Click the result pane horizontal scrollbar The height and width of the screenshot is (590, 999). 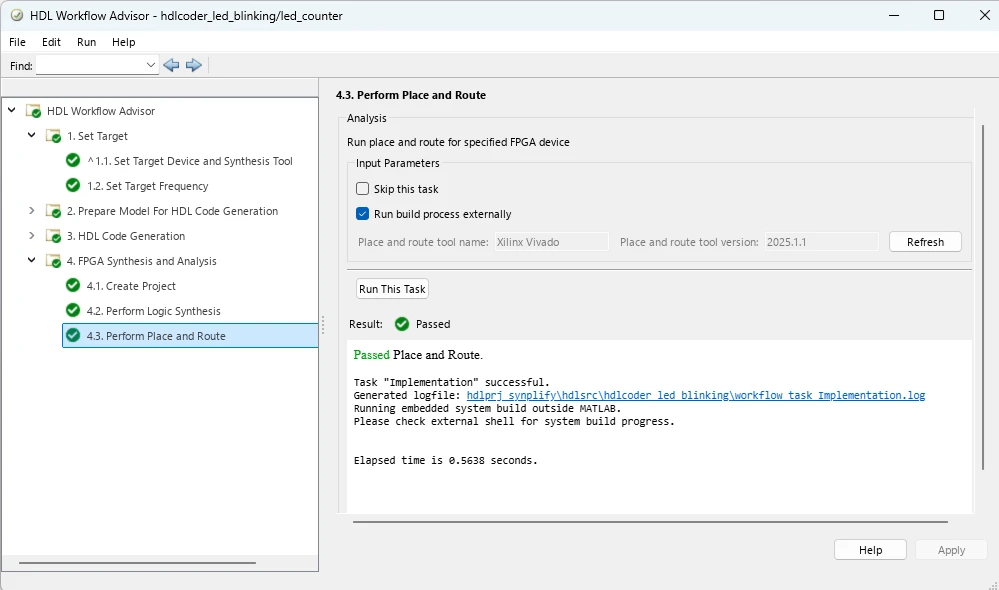tap(650, 522)
